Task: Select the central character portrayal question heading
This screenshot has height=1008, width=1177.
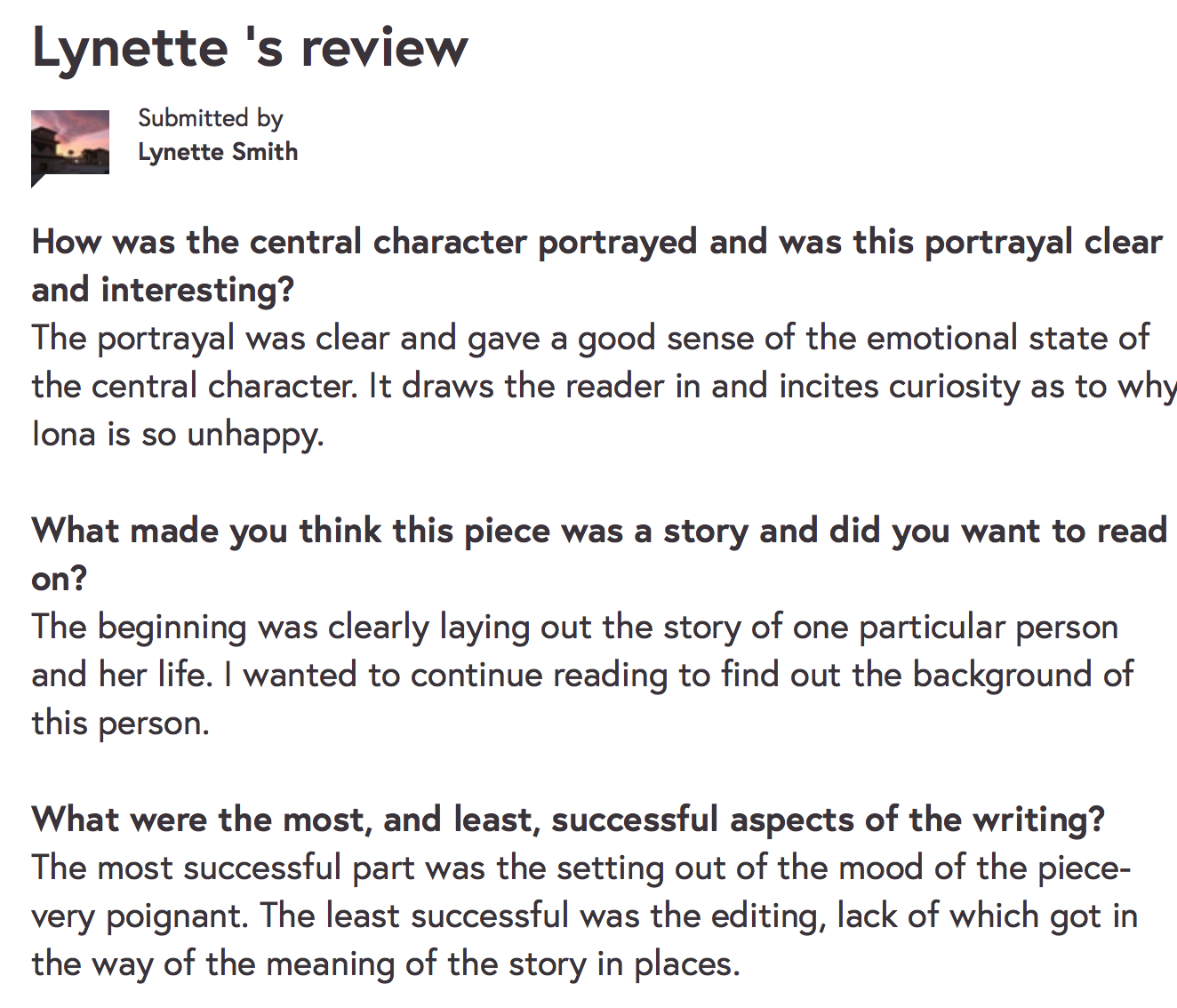Action: pos(597,266)
